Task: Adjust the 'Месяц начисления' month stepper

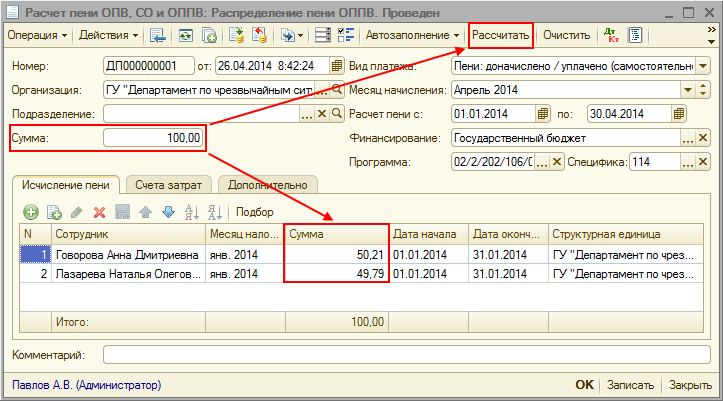Action: click(702, 89)
